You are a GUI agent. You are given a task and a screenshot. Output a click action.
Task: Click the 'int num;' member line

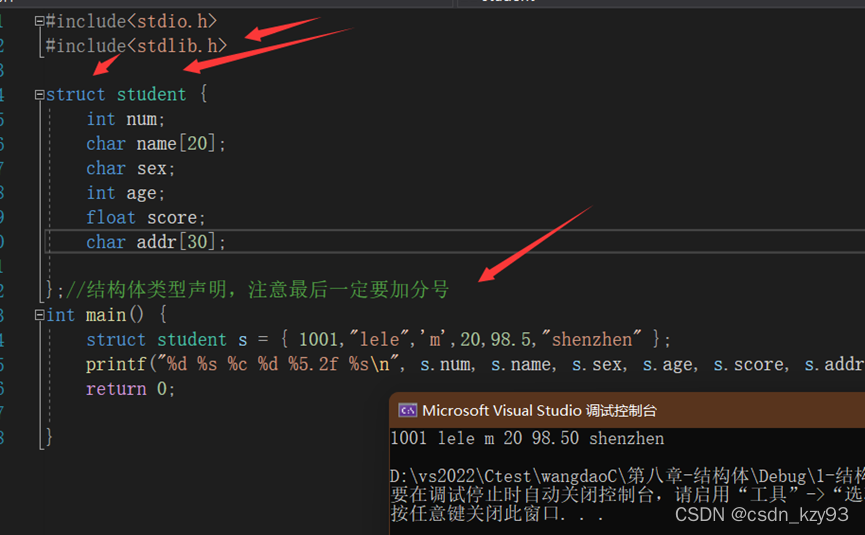pyautogui.click(x=125, y=119)
